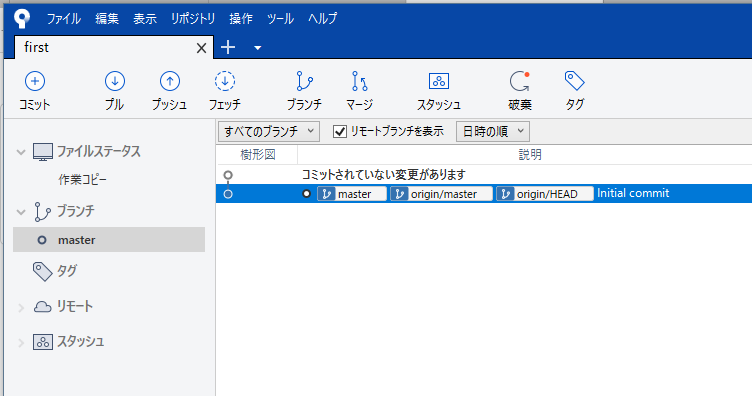The height and width of the screenshot is (396, 752).
Task: Click the 破棄 (Discard) toolbar icon
Action: (519, 82)
